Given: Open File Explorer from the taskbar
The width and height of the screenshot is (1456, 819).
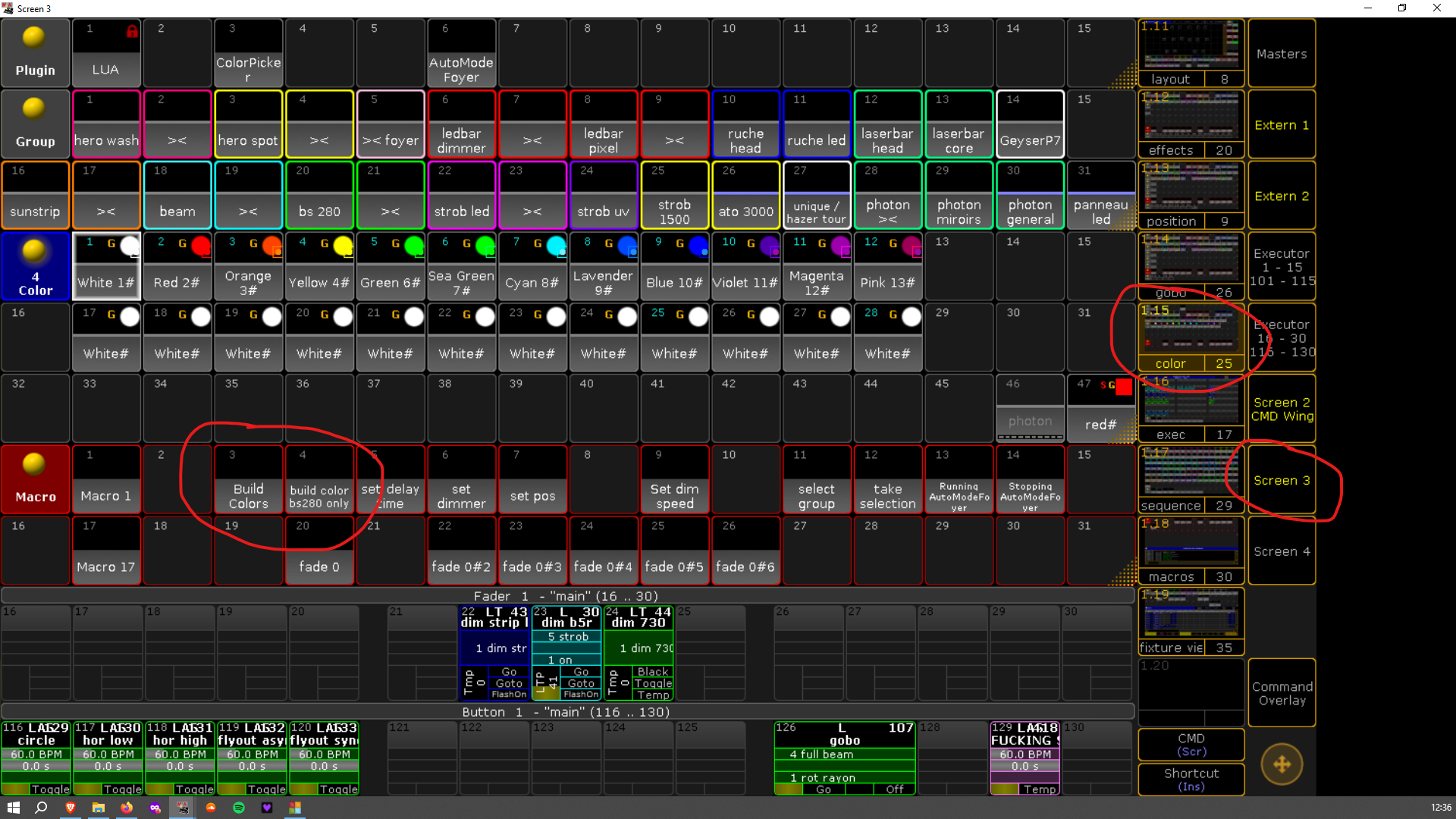Looking at the screenshot, I should coord(98,808).
